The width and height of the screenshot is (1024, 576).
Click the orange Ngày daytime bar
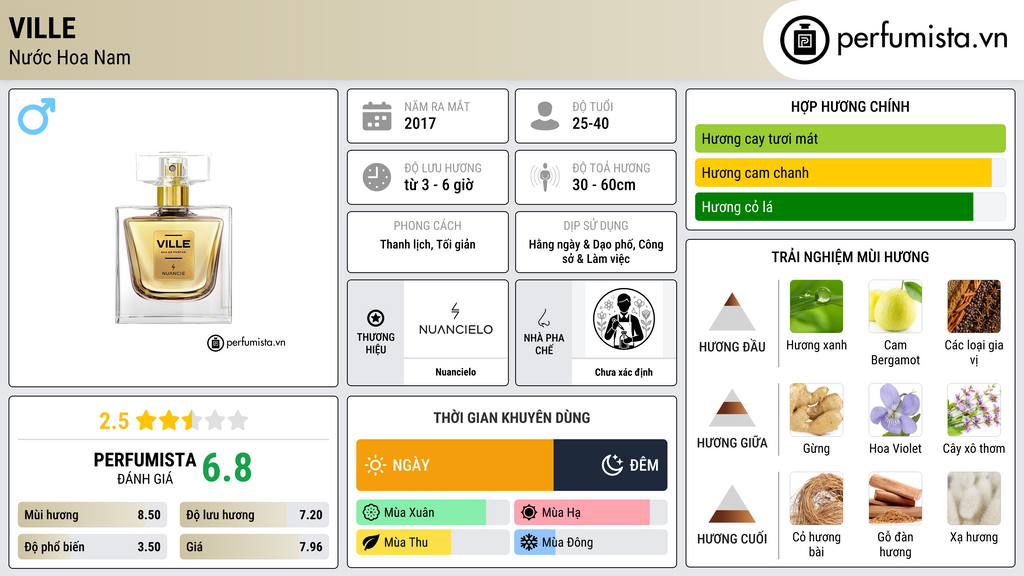pos(455,465)
